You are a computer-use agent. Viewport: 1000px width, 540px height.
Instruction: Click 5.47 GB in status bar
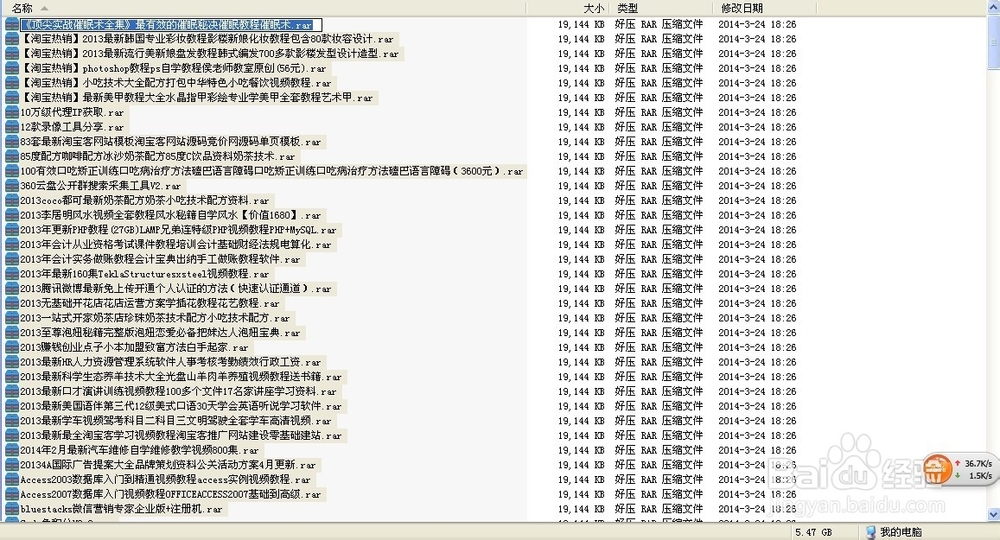pyautogui.click(x=813, y=532)
